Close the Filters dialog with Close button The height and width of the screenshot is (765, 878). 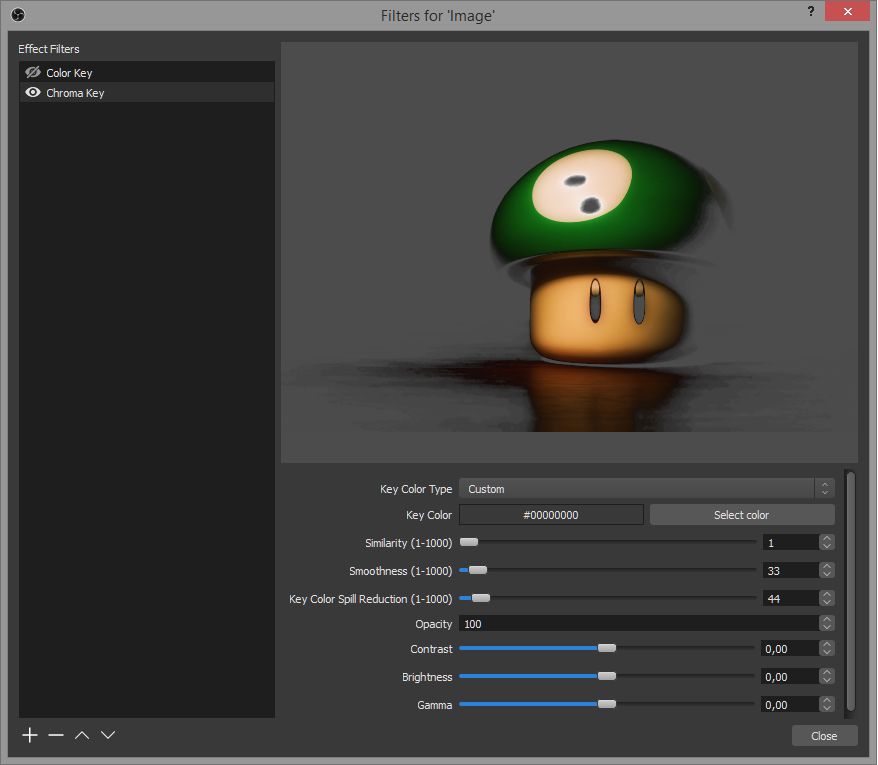824,735
